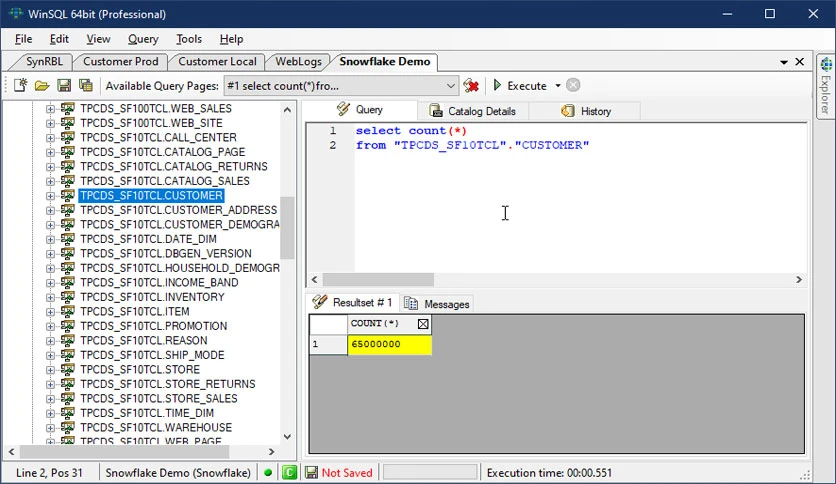This screenshot has height=484, width=836.
Task: Open the Execute options dropdown arrow
Action: click(558, 85)
